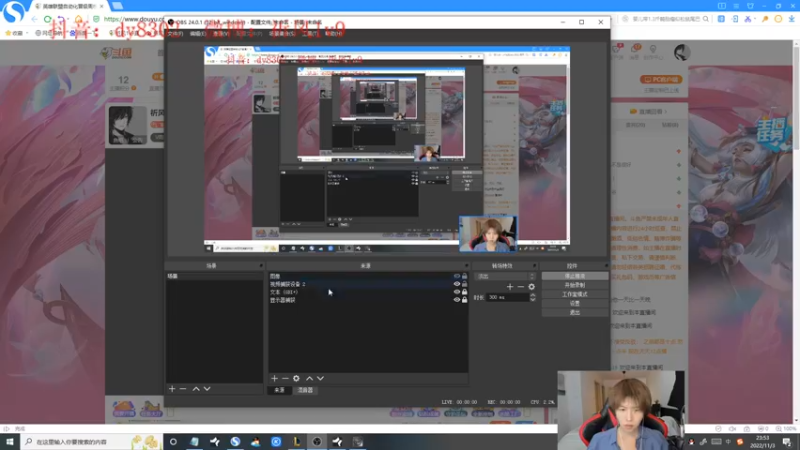Open the 淡出 transition type dropdown
Viewport: 800px width, 450px height.
505,276
